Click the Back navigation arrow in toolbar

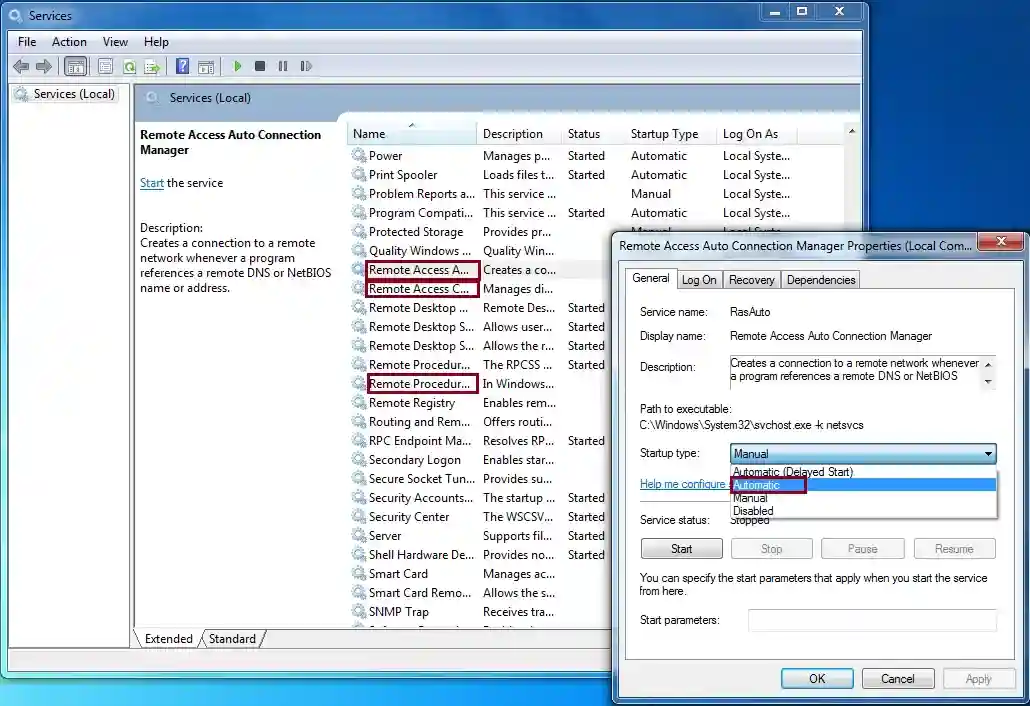tap(21, 66)
